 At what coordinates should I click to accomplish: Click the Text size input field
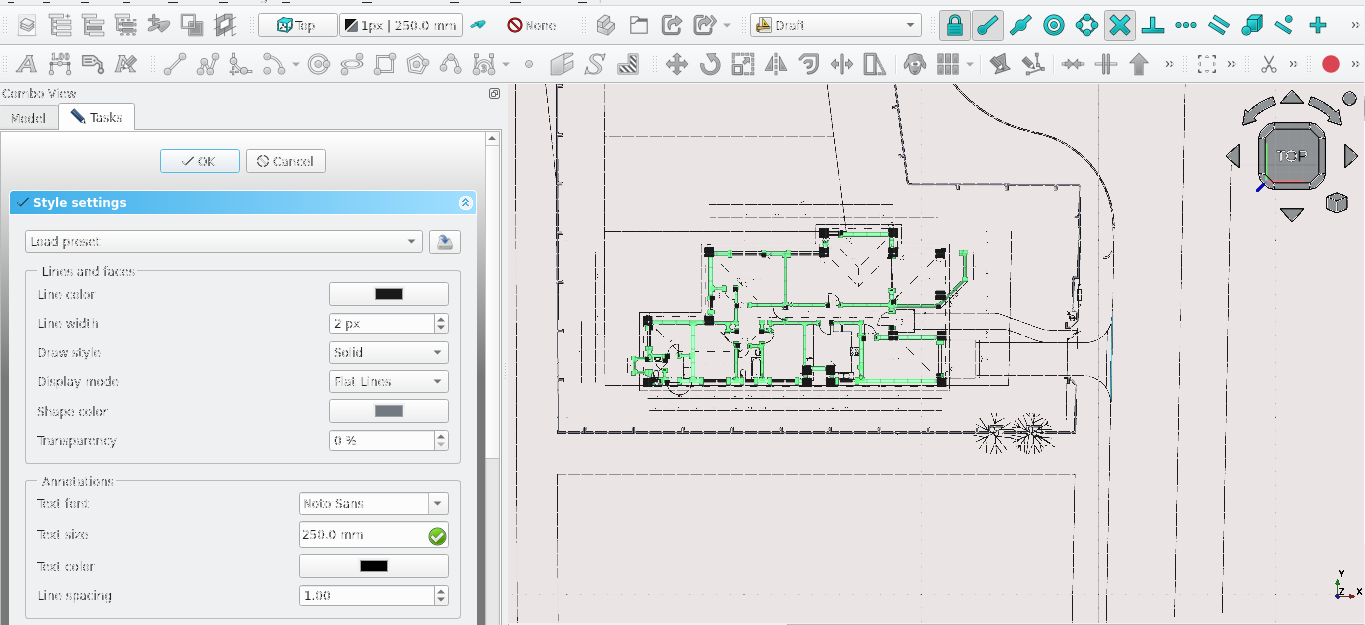tap(362, 535)
